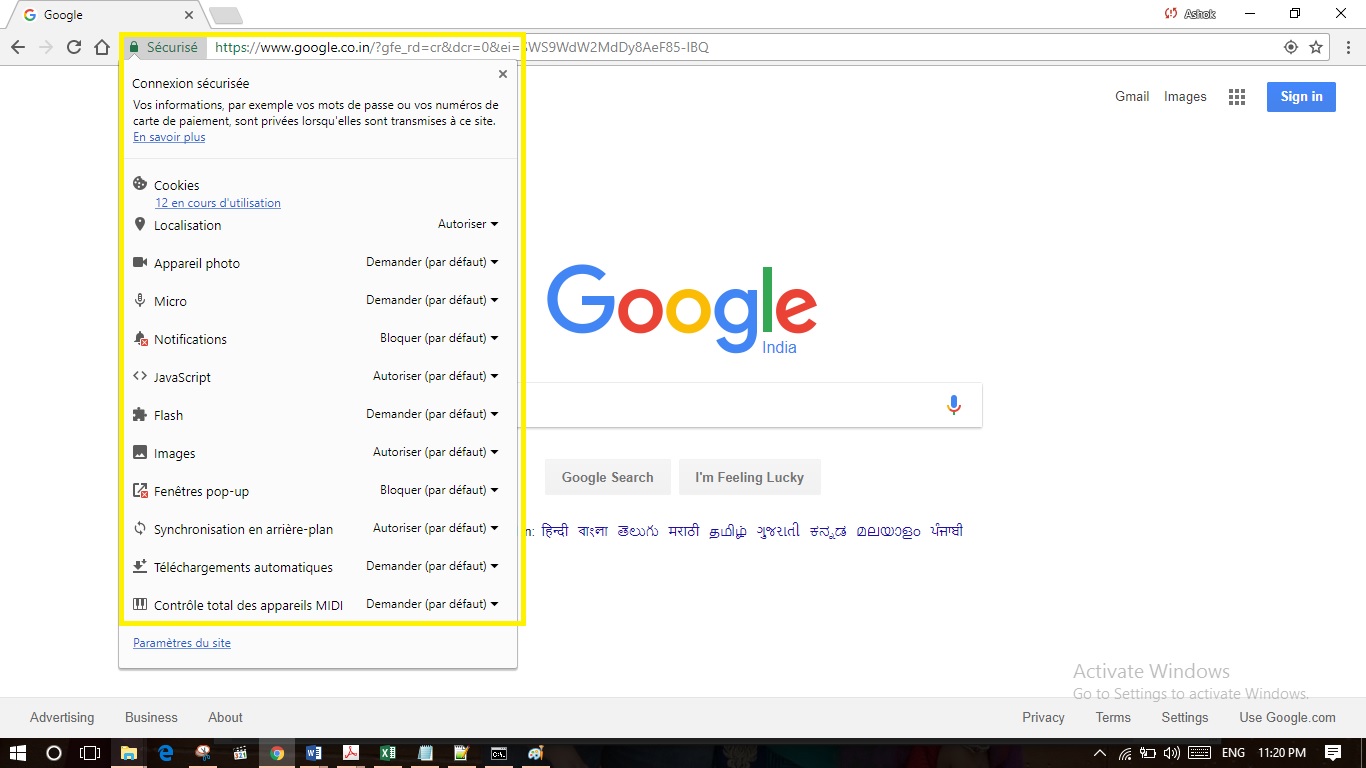Click the address bar URL
This screenshot has width=1366, height=768.
point(460,47)
